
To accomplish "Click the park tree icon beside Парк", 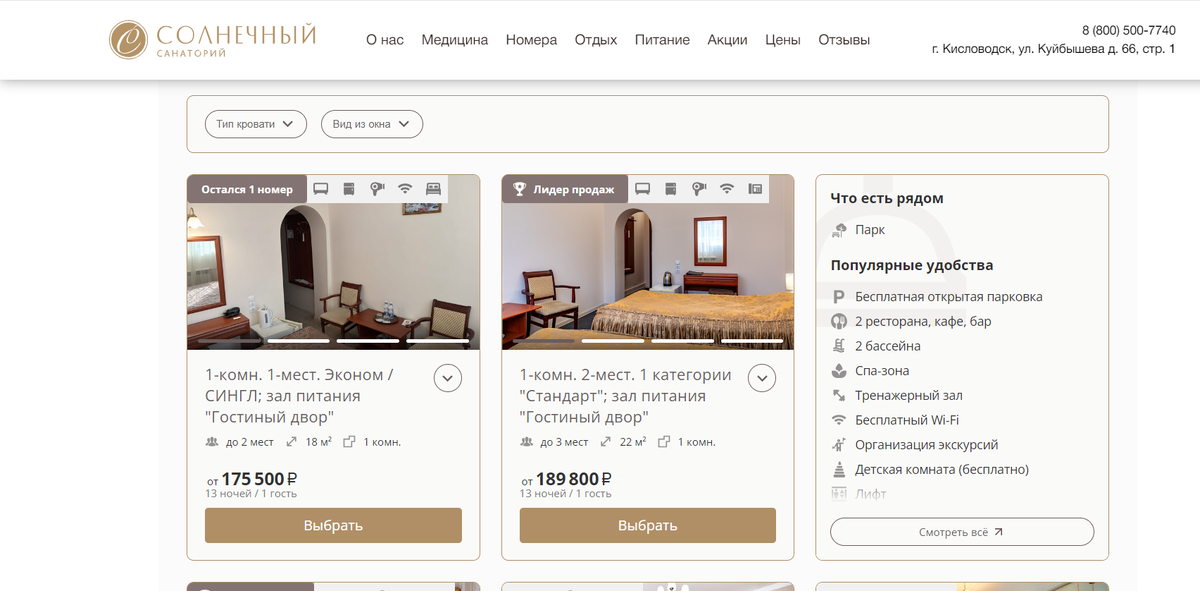I will pos(839,230).
